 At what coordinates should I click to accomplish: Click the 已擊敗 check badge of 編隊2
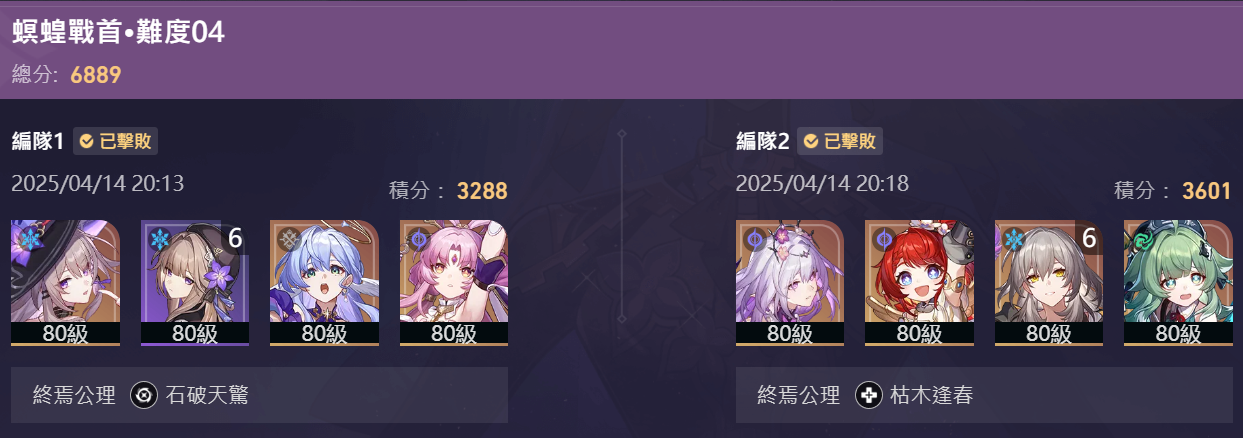pyautogui.click(x=840, y=141)
